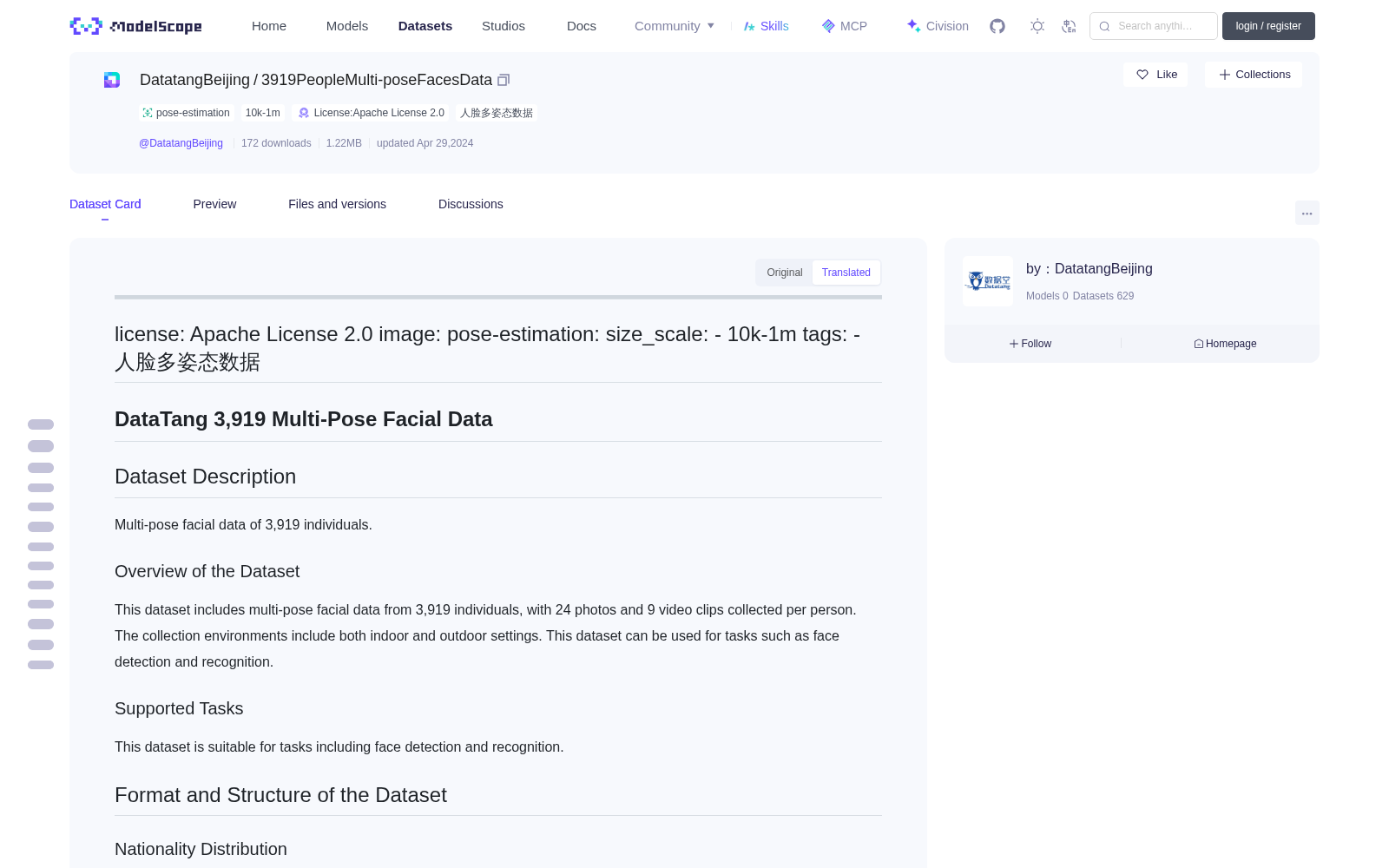Switch site language with translate icon

[x=1070, y=26]
